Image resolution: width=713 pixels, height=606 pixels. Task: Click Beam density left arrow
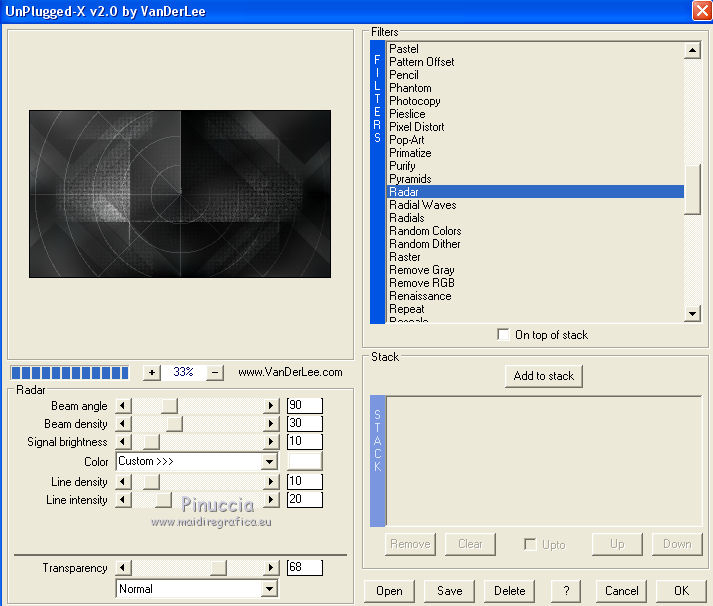(124, 424)
